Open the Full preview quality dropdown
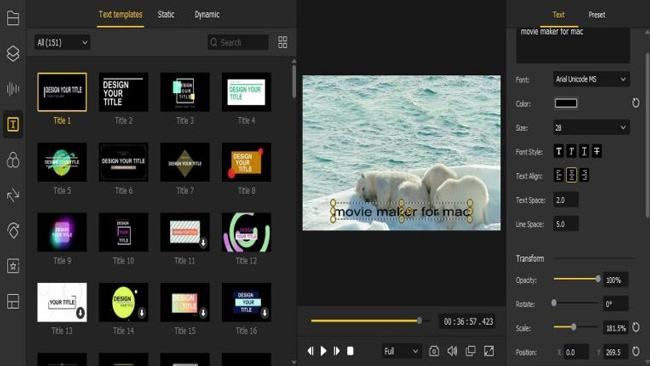This screenshot has width=650, height=366. coord(401,351)
